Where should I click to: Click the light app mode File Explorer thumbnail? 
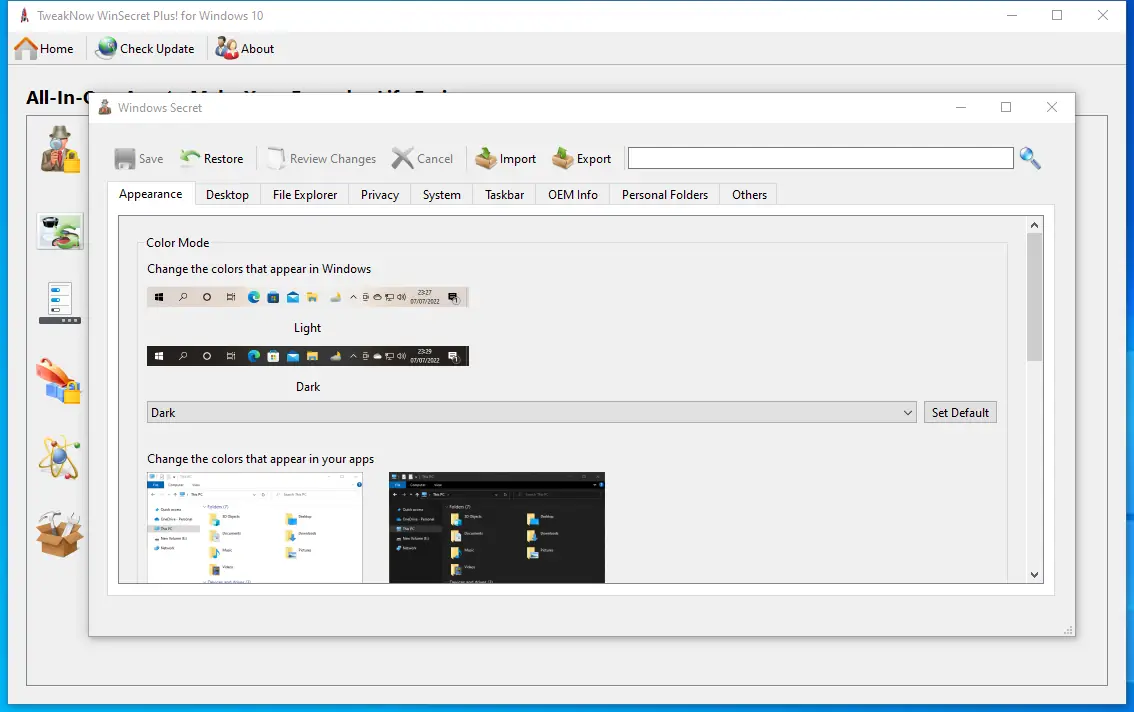point(255,527)
